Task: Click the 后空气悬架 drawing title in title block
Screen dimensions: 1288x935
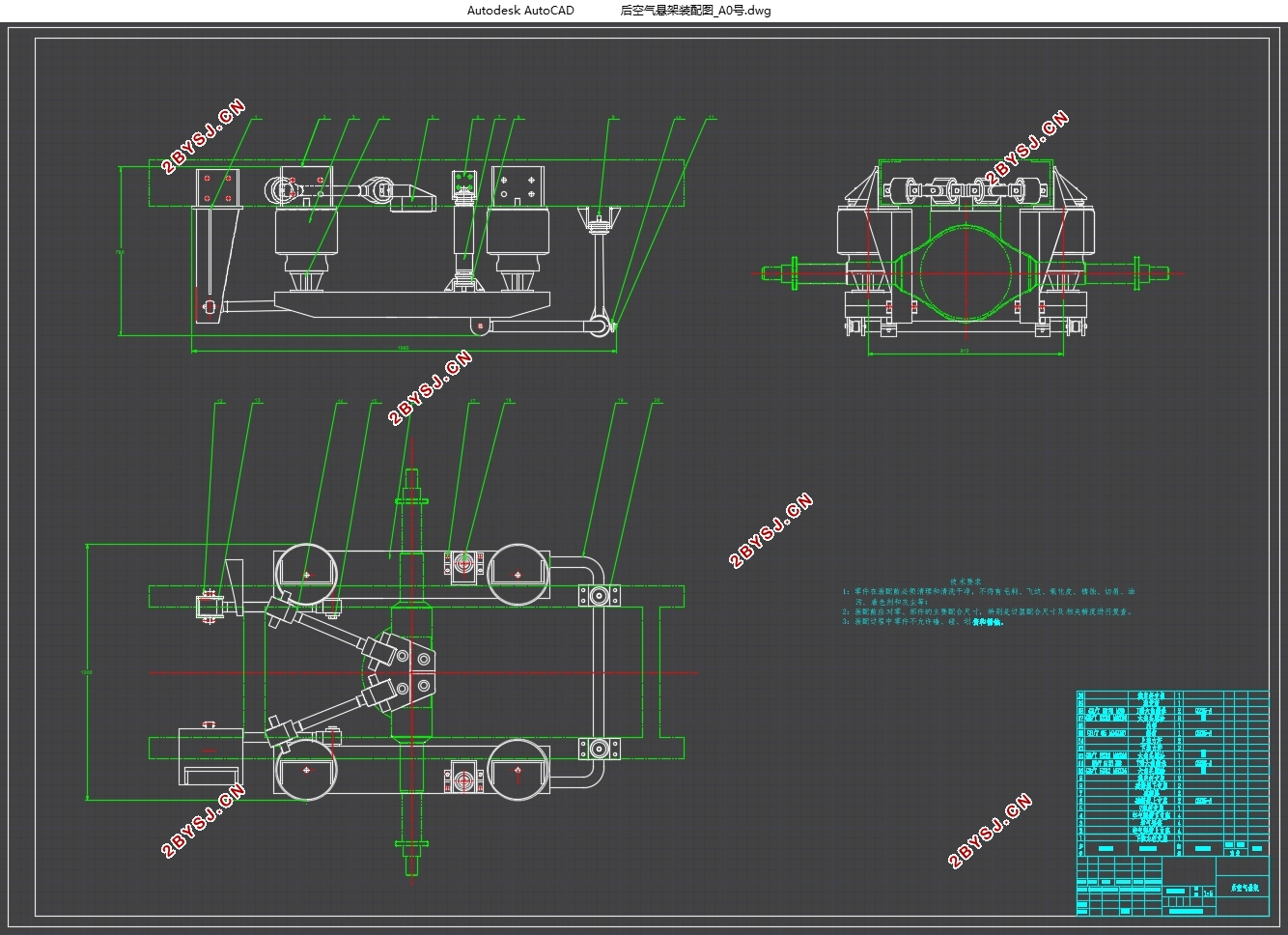Action: pyautogui.click(x=1245, y=886)
